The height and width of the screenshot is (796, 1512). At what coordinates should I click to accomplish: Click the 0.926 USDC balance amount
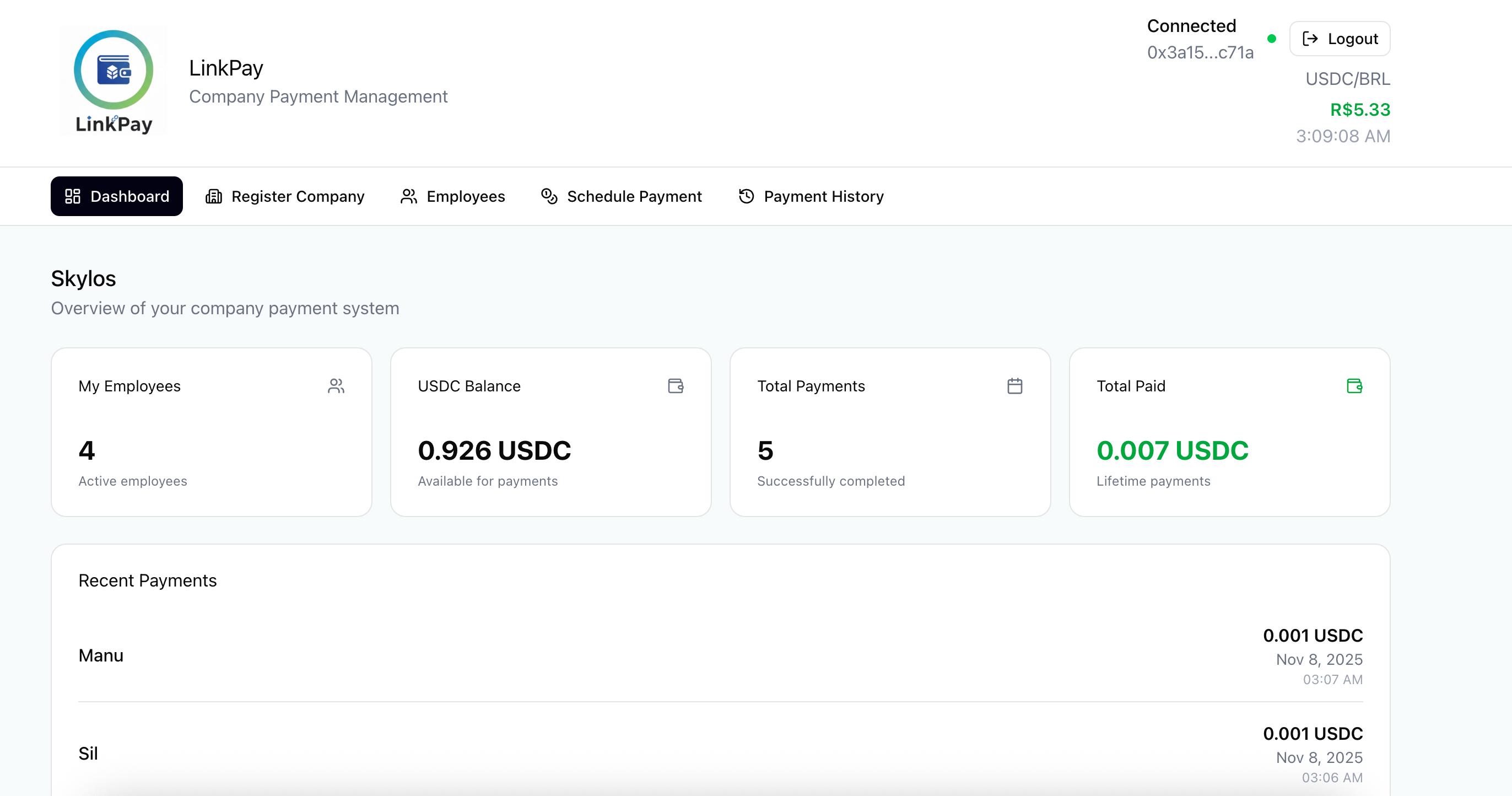[494, 451]
